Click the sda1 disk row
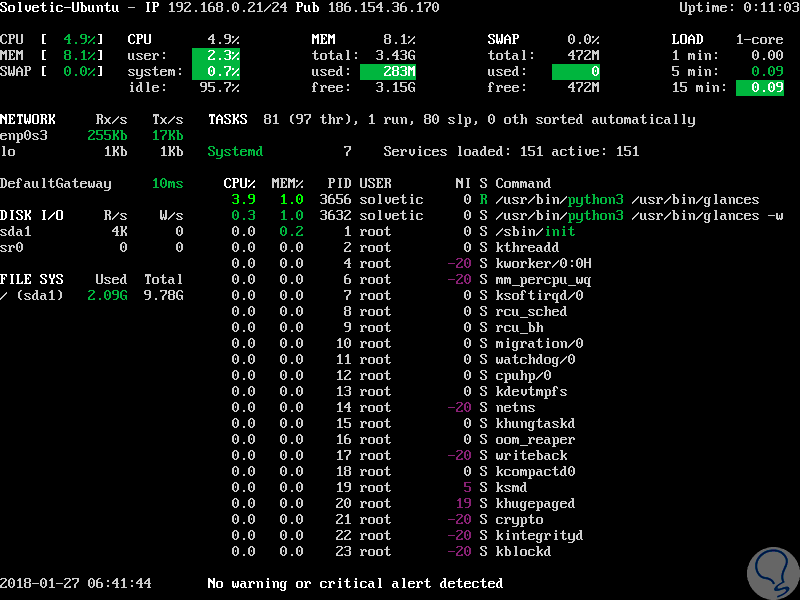This screenshot has height=600, width=800. pyautogui.click(x=92, y=232)
